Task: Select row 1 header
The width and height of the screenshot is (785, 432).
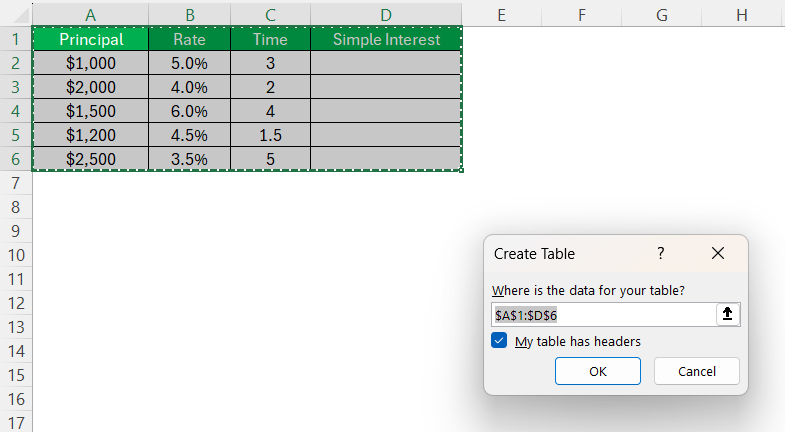Action: click(16, 39)
